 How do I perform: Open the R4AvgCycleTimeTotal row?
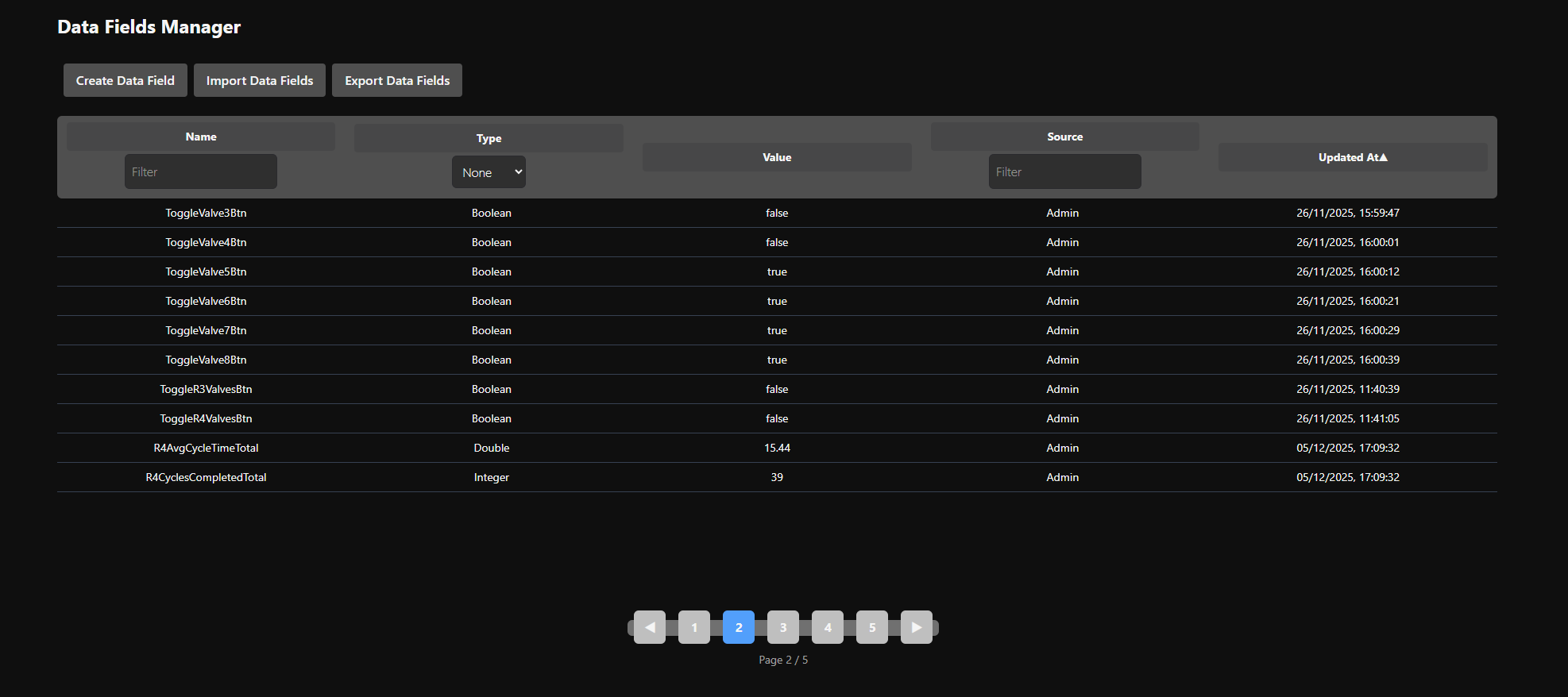click(206, 448)
